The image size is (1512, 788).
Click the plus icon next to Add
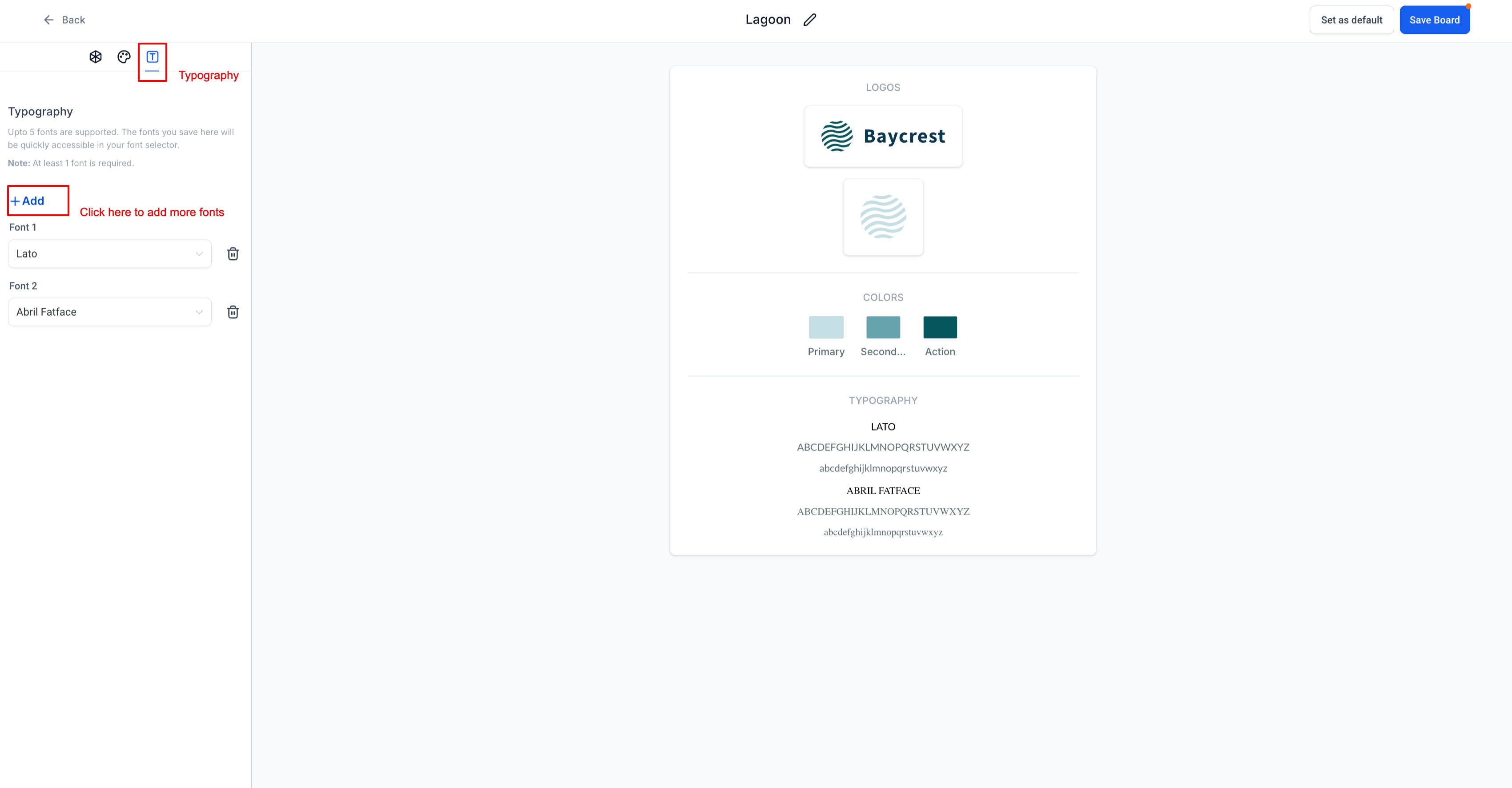(x=15, y=201)
